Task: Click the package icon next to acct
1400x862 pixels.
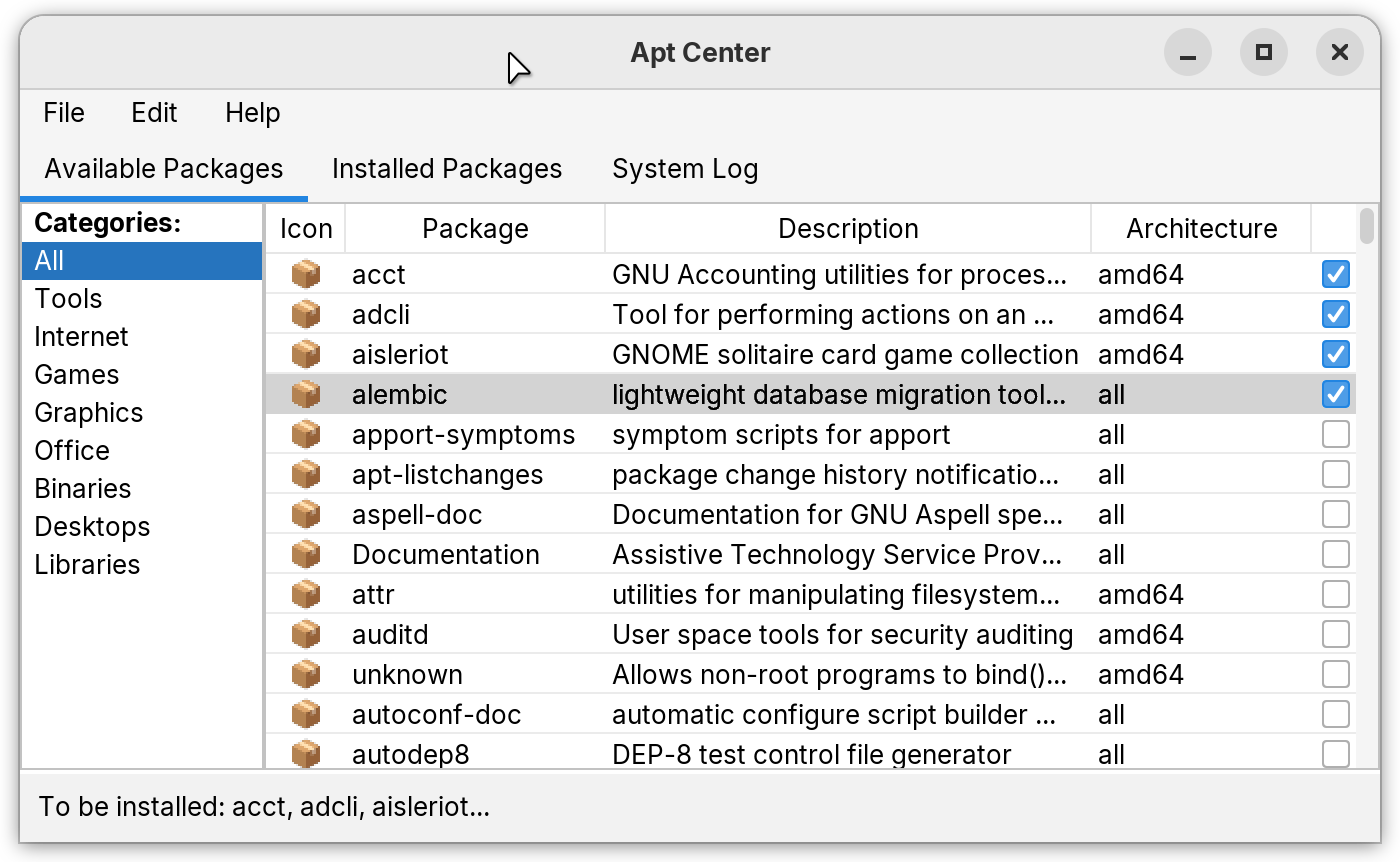Action: pyautogui.click(x=306, y=273)
